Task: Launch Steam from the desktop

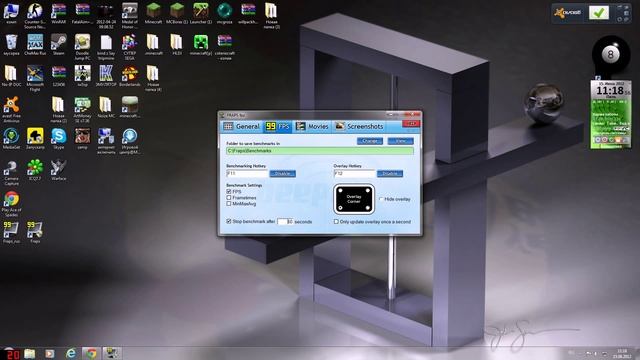Action: (x=59, y=44)
